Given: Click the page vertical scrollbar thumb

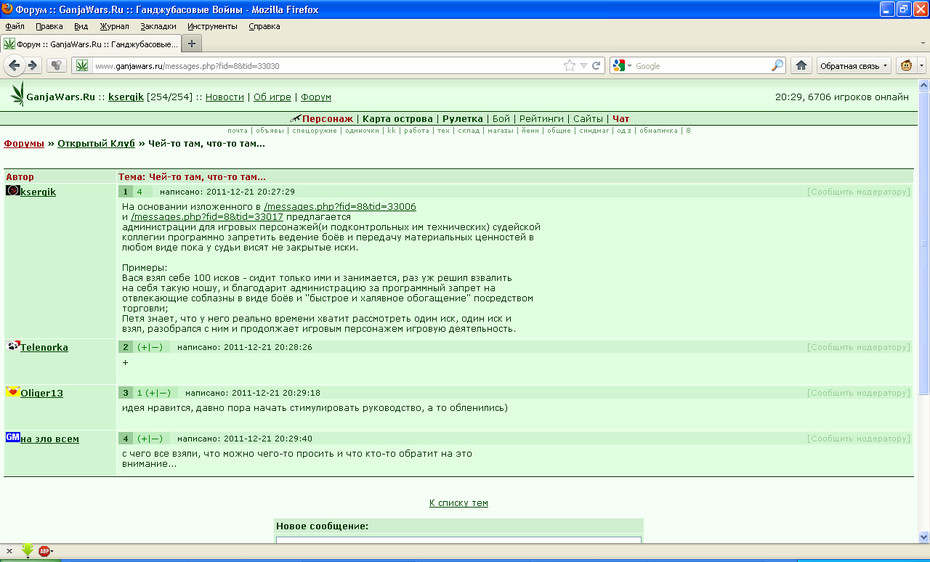Looking at the screenshot, I should point(923,242).
